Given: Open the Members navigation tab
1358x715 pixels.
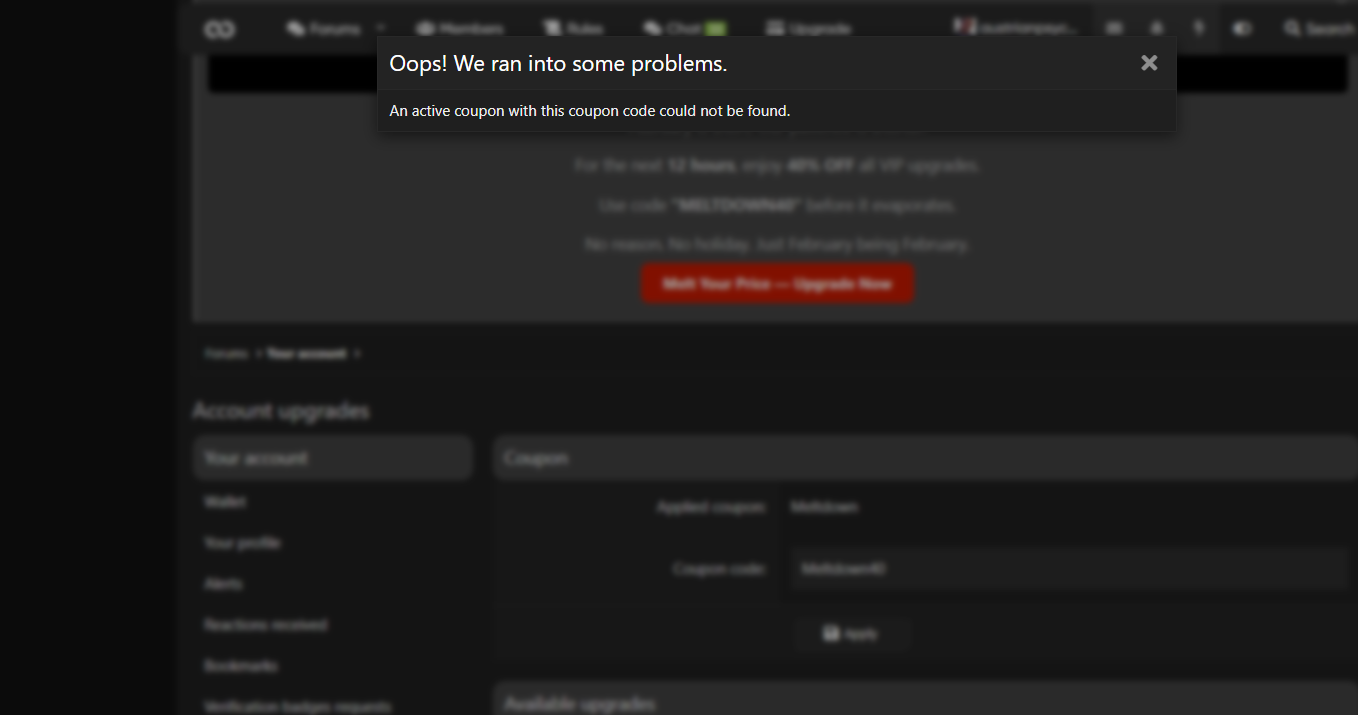Looking at the screenshot, I should pyautogui.click(x=460, y=29).
